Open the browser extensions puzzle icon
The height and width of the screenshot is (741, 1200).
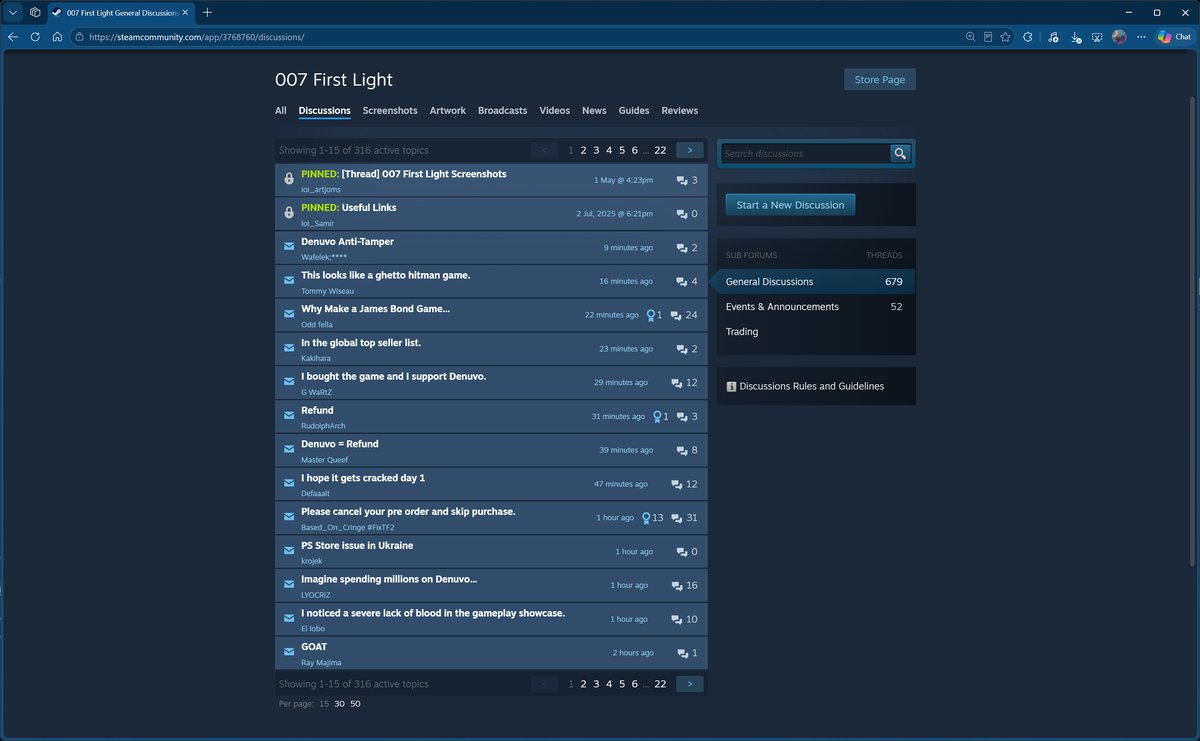click(x=1030, y=37)
